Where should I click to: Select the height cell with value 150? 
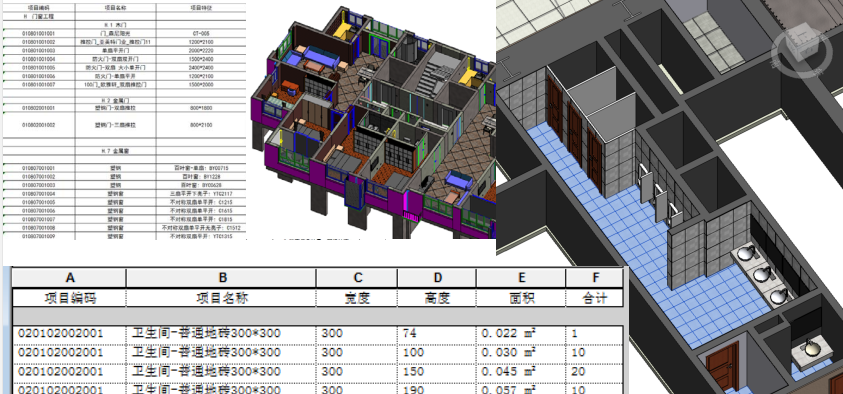437,372
